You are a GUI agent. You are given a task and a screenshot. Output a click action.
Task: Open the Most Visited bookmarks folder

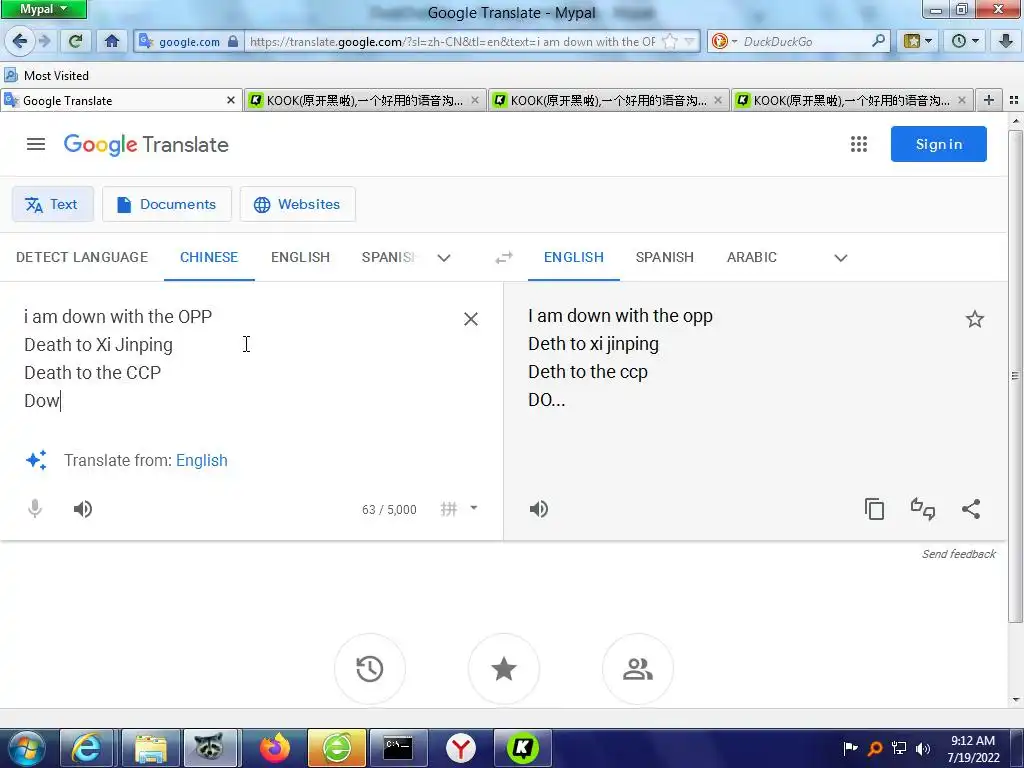[x=47, y=75]
